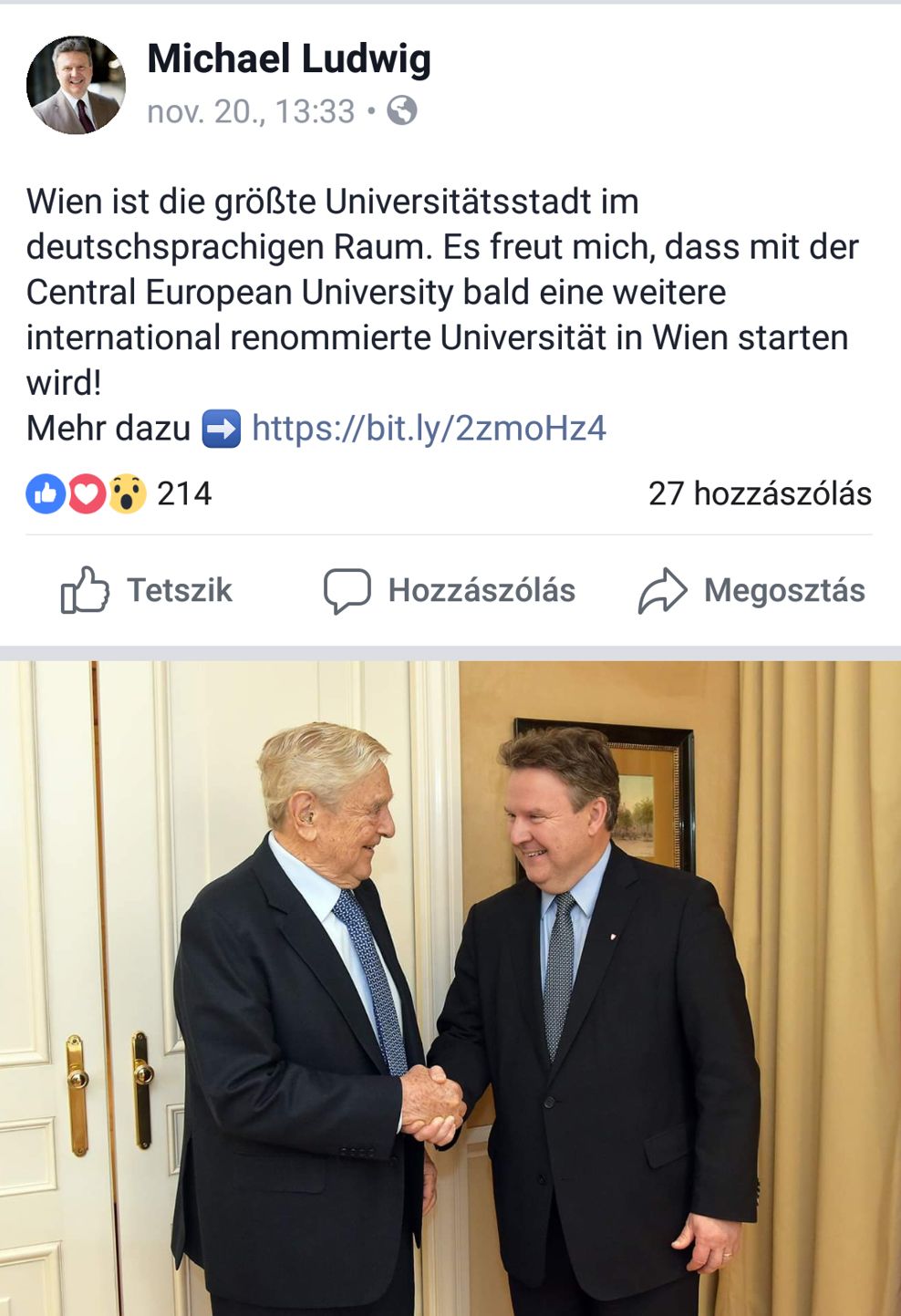View the blue like reaction icon
The width and height of the screenshot is (901, 1316).
pyautogui.click(x=46, y=493)
